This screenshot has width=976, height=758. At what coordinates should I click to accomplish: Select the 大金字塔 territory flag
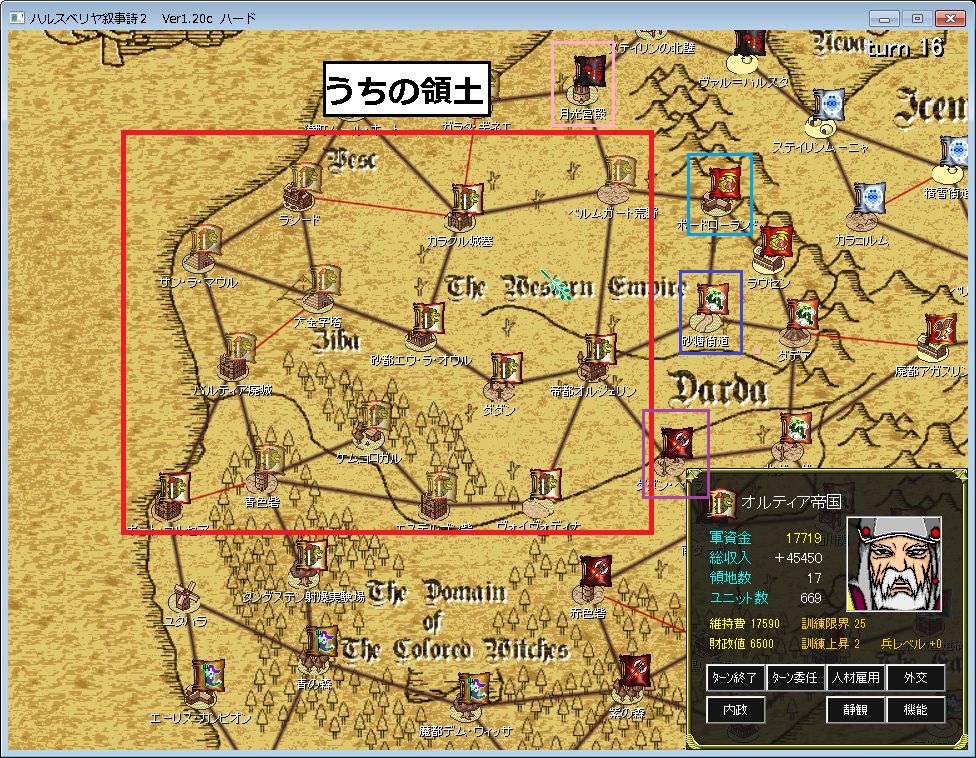(324, 281)
